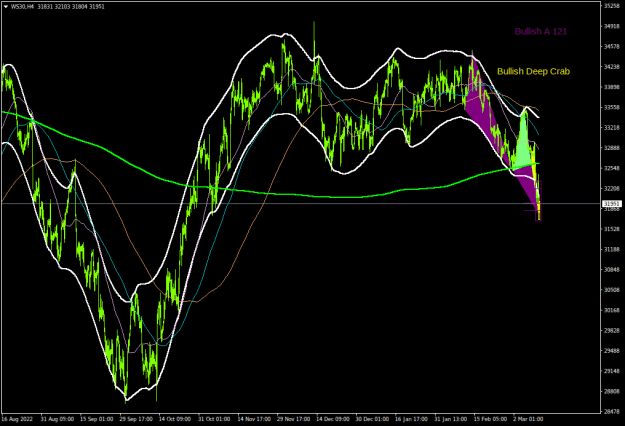Click the current price tag 31951
The image size is (625, 426).
[x=611, y=204]
